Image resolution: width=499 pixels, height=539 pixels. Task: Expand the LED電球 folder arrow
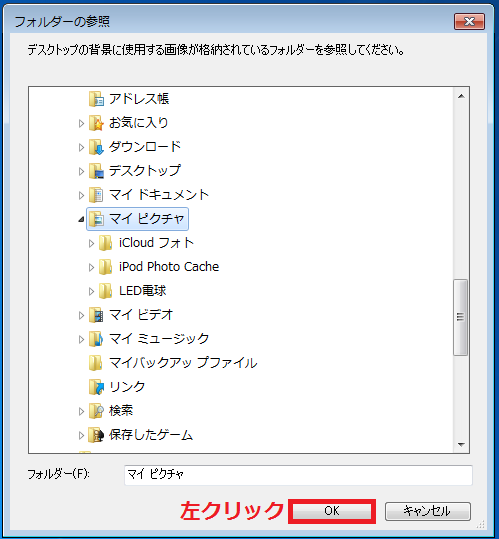pyautogui.click(x=91, y=291)
